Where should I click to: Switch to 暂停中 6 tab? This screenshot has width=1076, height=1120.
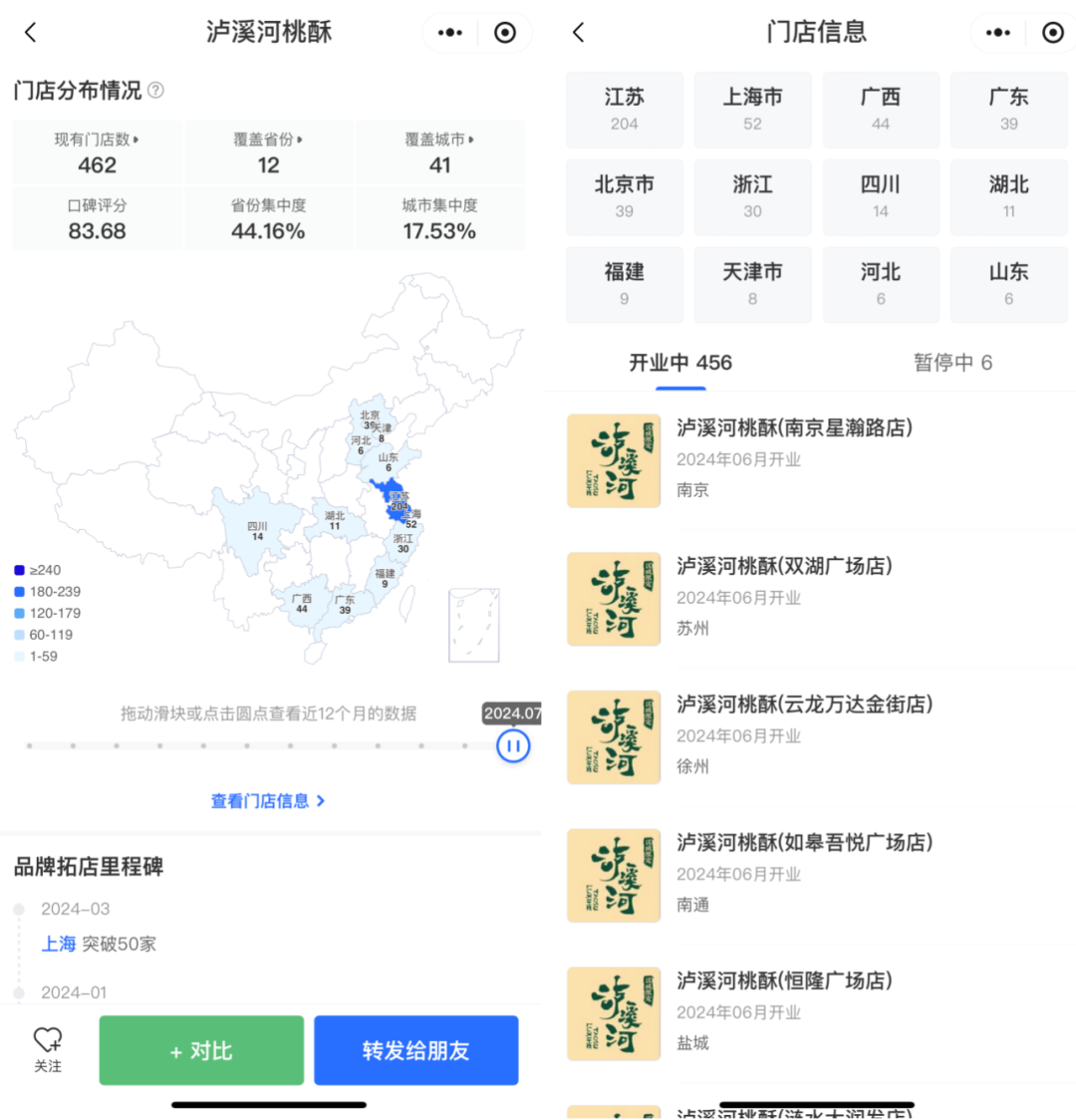(952, 363)
